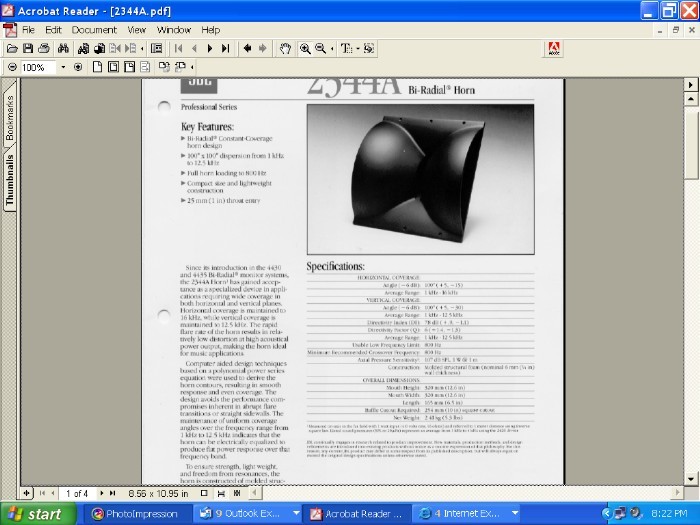Image resolution: width=700 pixels, height=525 pixels.
Task: Switch to the Thumbnails side tab
Action: coord(9,180)
